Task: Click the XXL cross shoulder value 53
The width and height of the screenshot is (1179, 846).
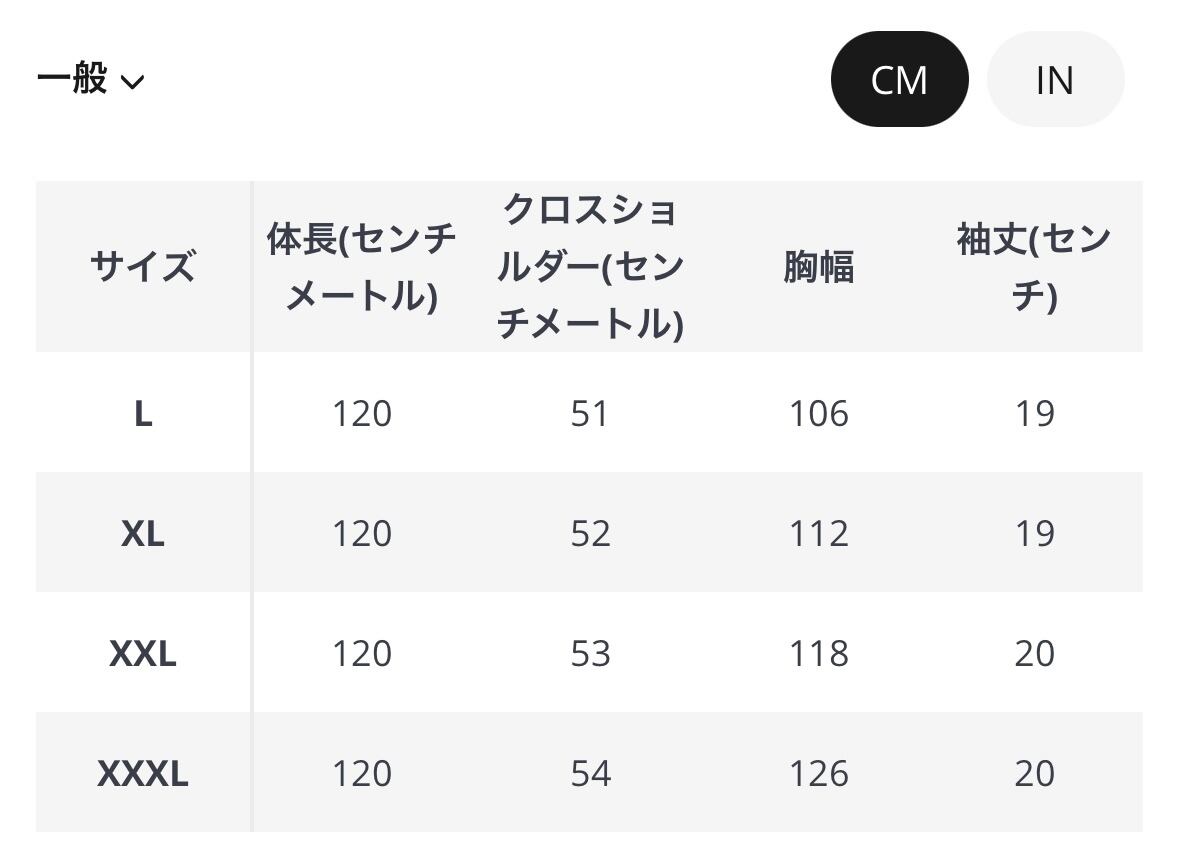Action: [x=590, y=653]
